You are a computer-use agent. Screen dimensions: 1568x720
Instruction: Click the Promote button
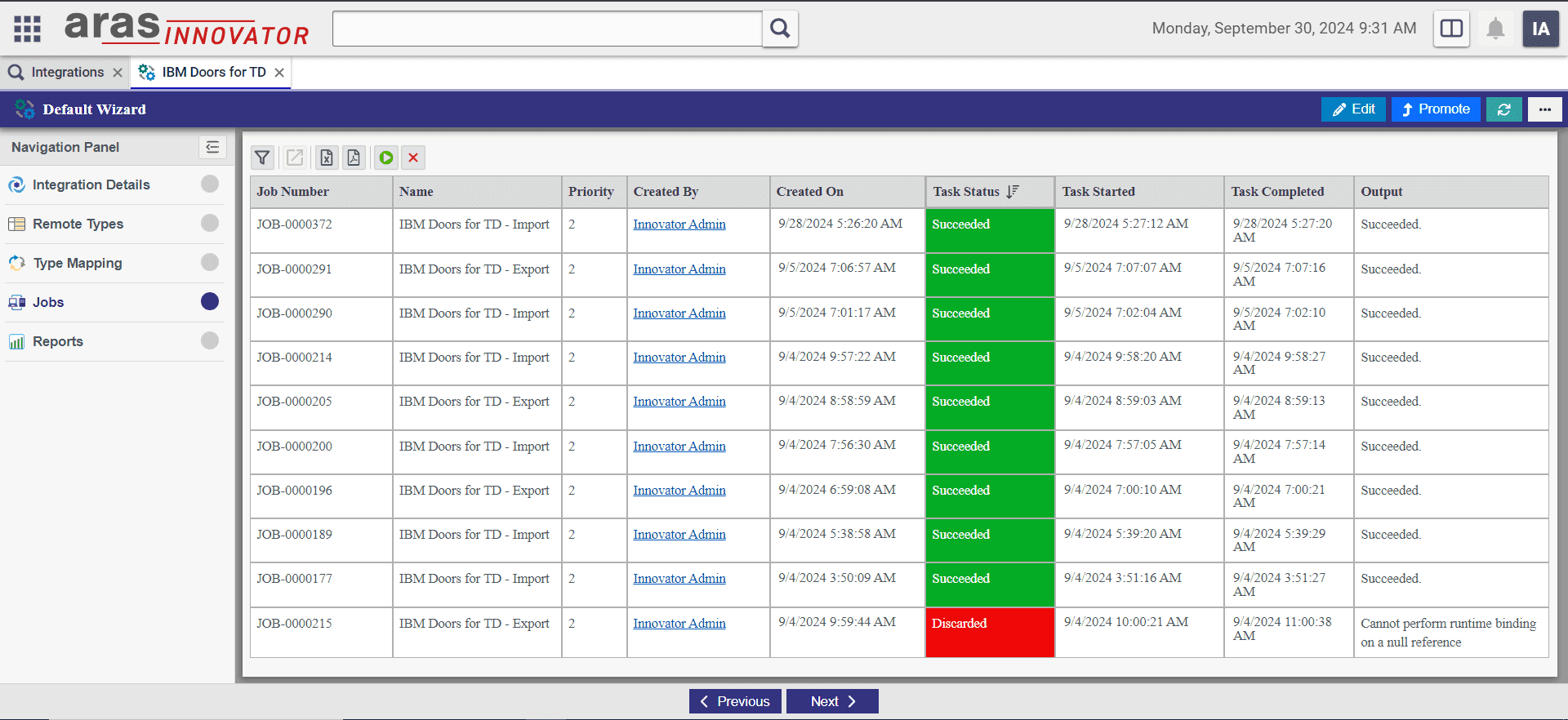1436,109
